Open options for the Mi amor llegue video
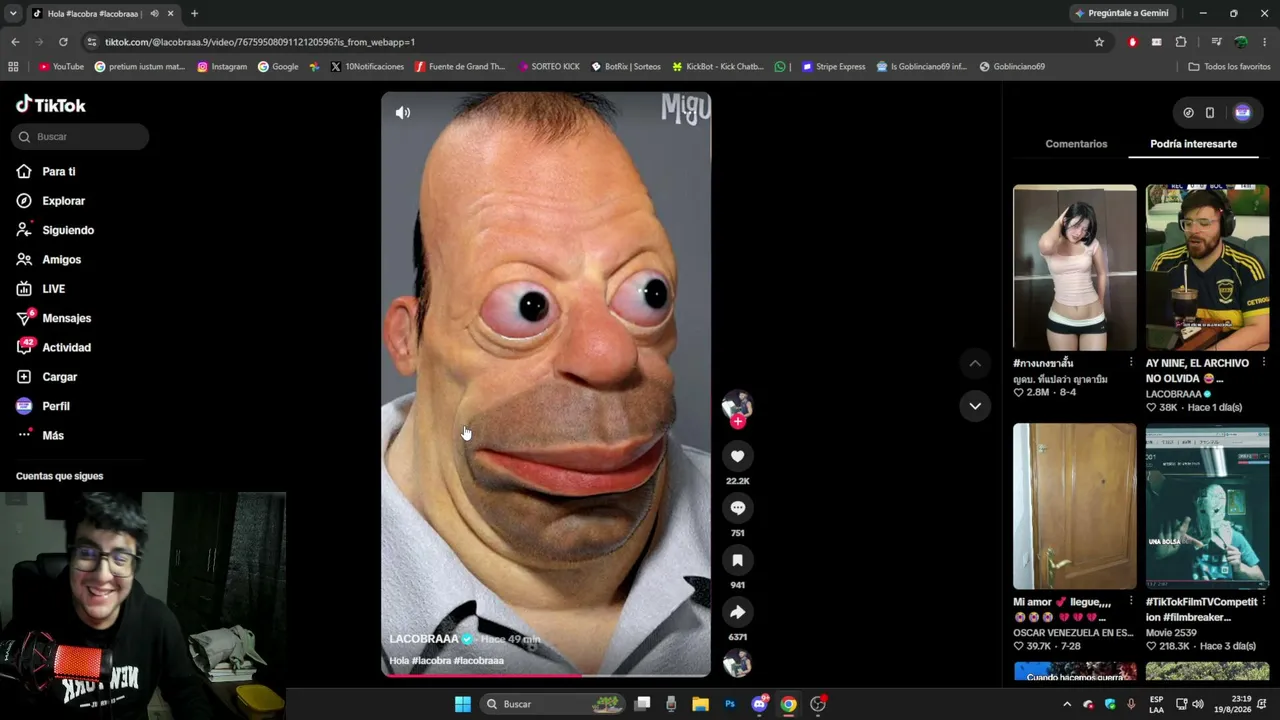1280x720 pixels. tap(1131, 601)
